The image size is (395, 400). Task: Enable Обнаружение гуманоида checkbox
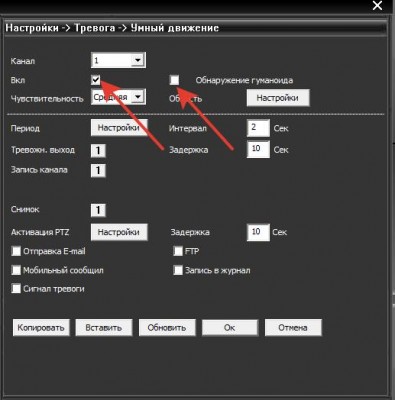[x=174, y=80]
